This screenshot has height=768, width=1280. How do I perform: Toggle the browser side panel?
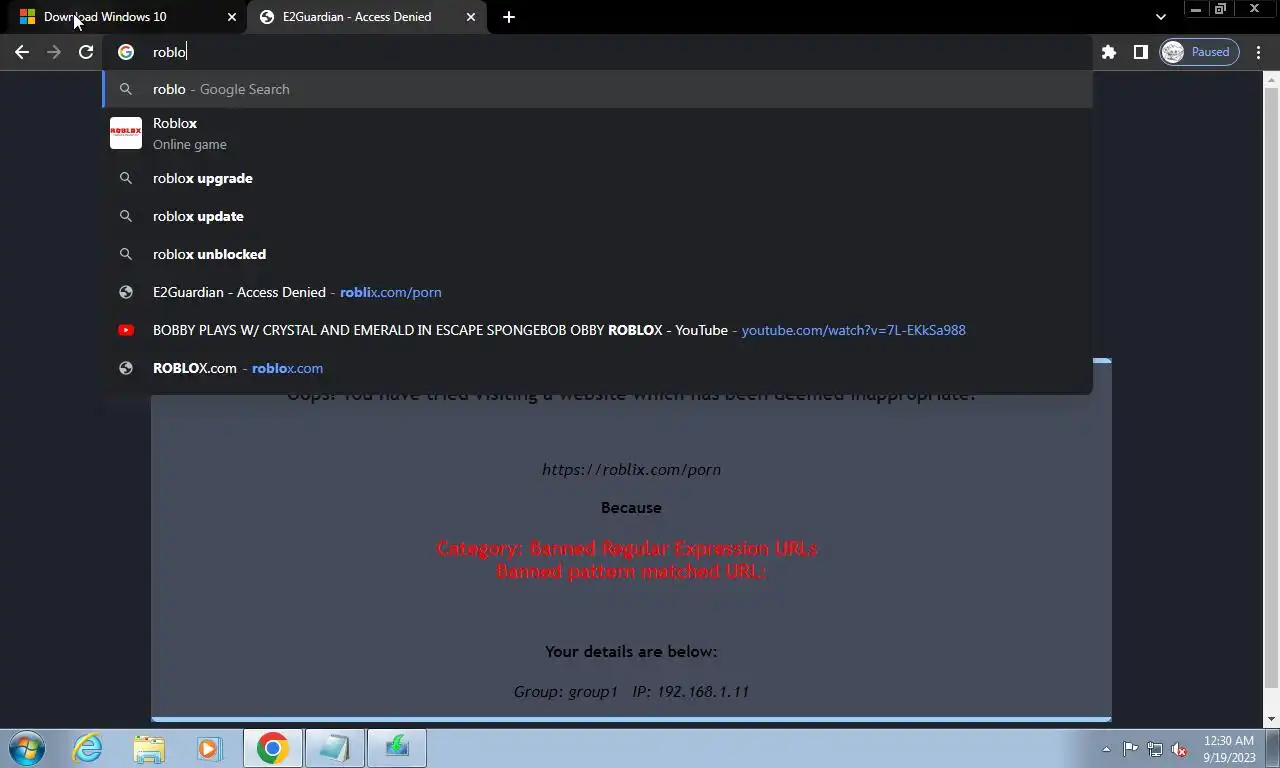[1140, 52]
